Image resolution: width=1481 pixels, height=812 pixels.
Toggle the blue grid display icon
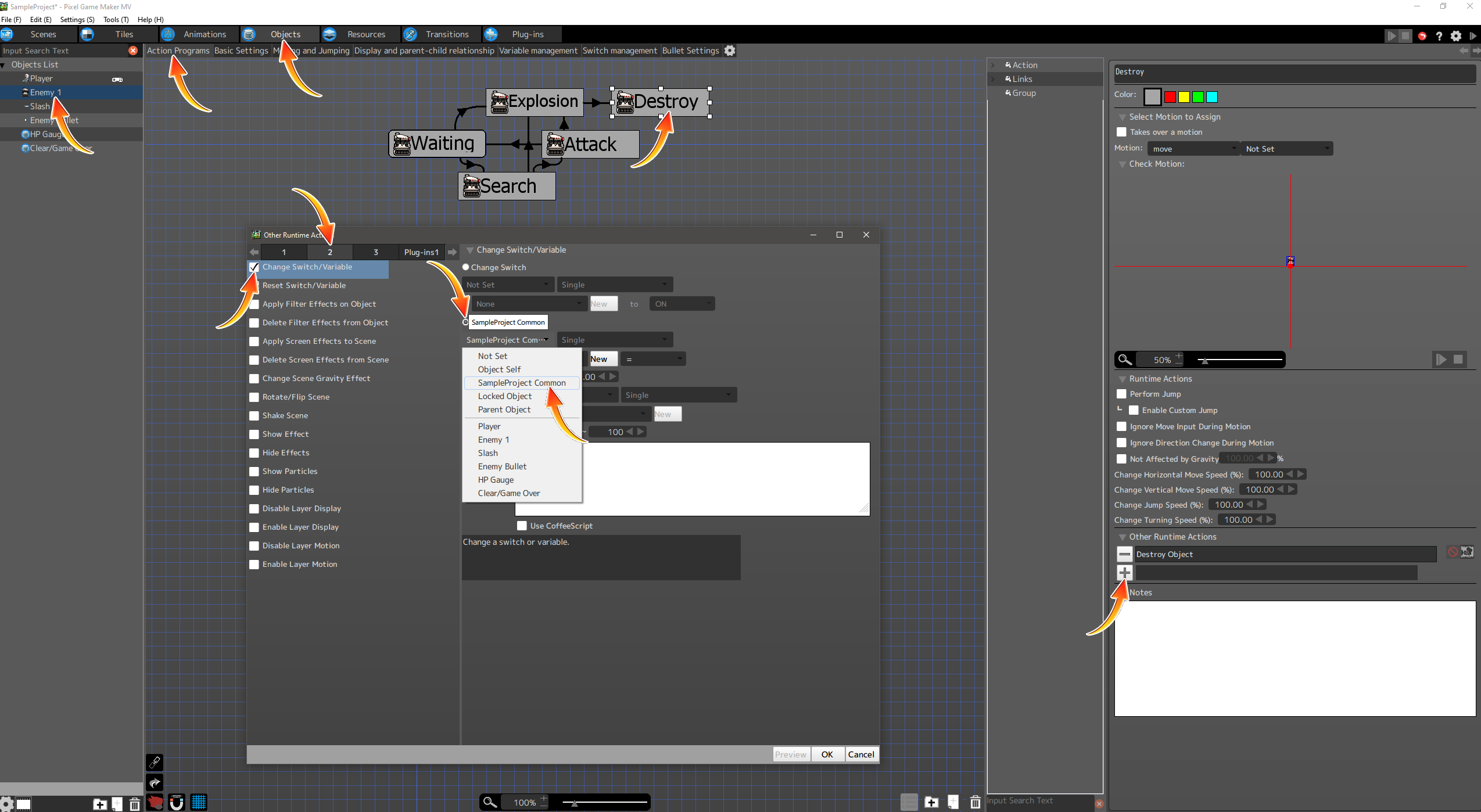(199, 802)
